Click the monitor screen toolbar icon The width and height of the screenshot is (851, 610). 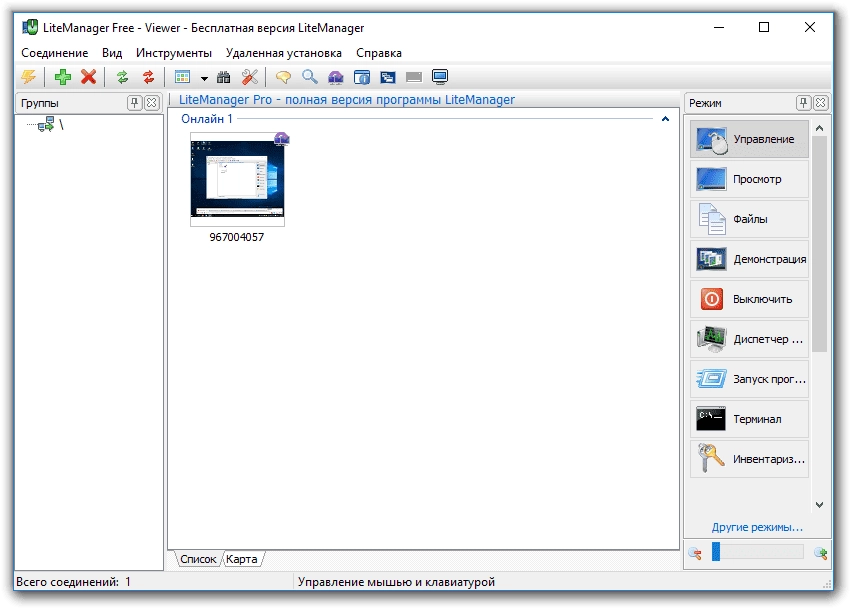pos(440,77)
